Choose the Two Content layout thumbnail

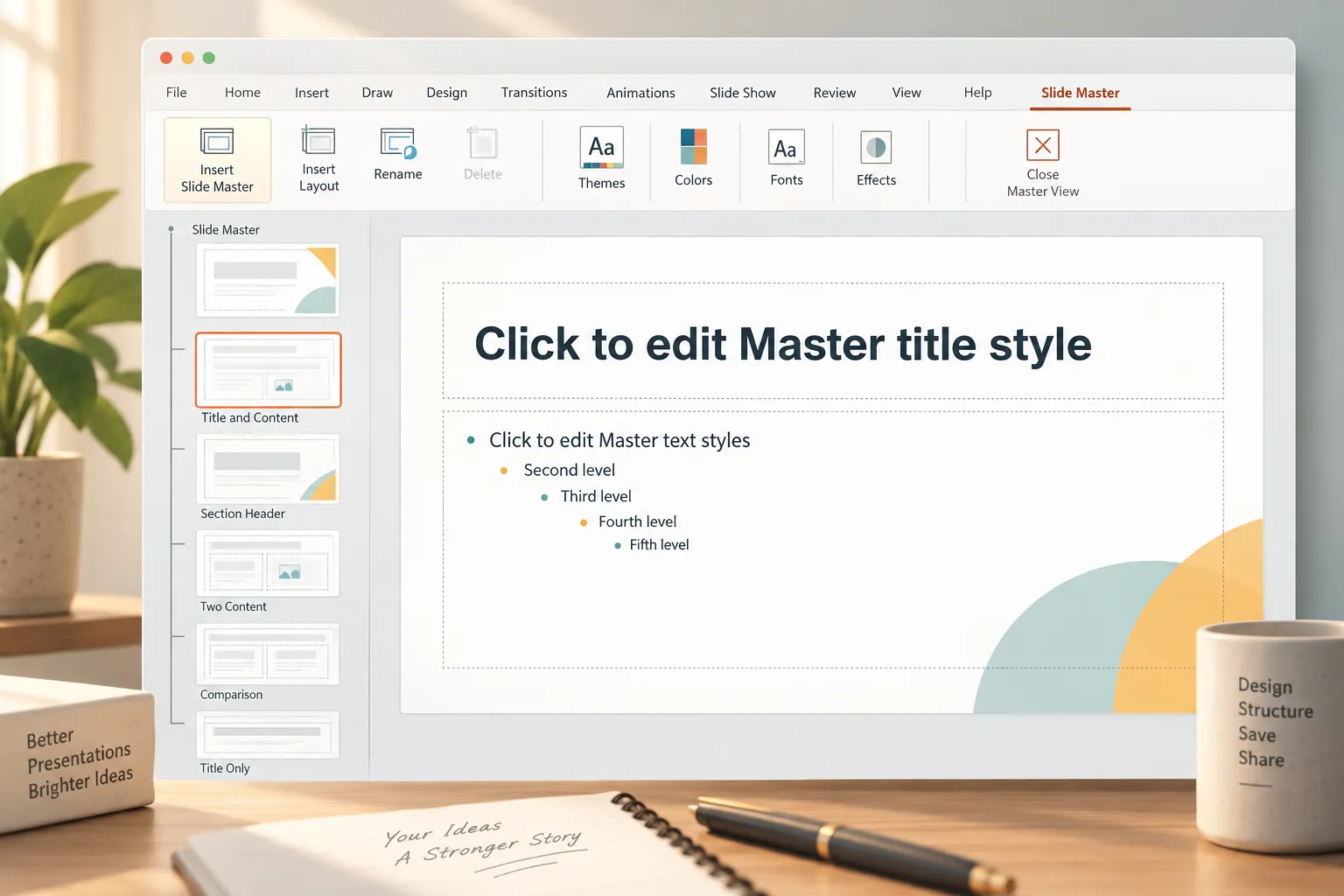click(268, 563)
